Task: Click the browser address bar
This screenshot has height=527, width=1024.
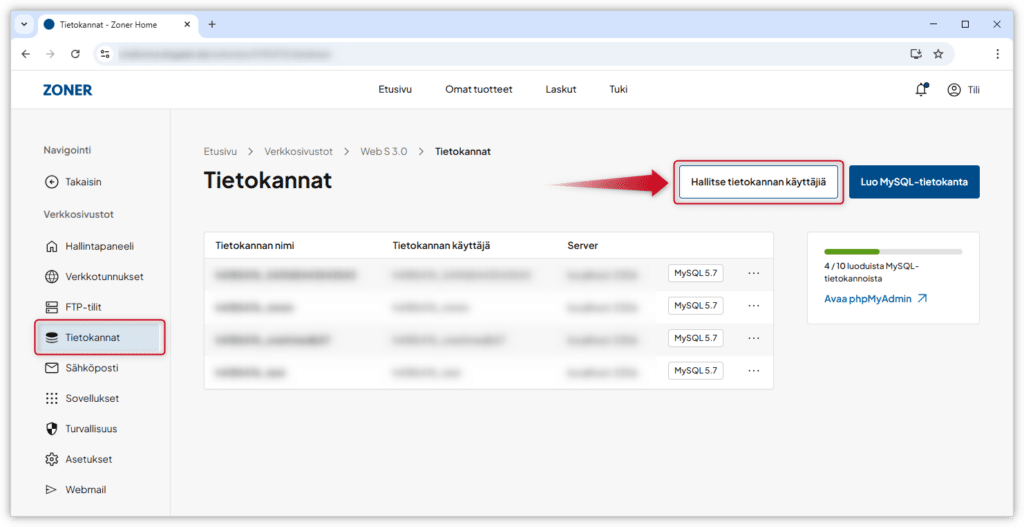Action: (x=500, y=54)
